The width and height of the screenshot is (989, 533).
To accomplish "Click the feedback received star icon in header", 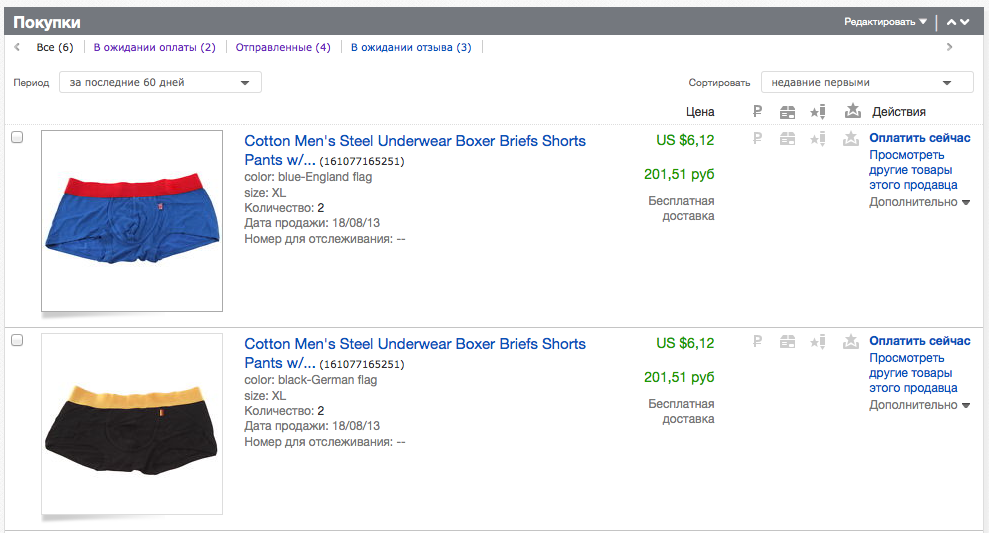I will click(852, 111).
